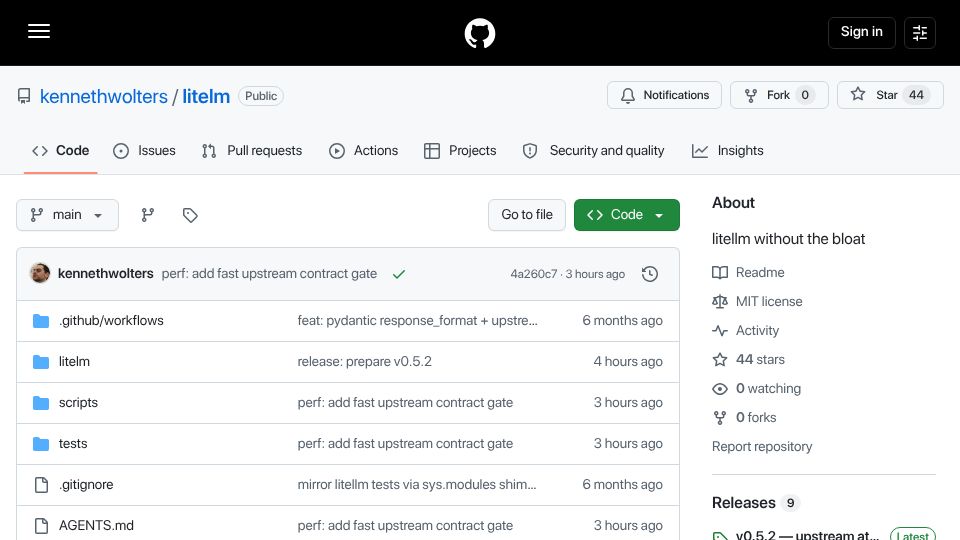Click 'litellm without the bloat' description

788,239
